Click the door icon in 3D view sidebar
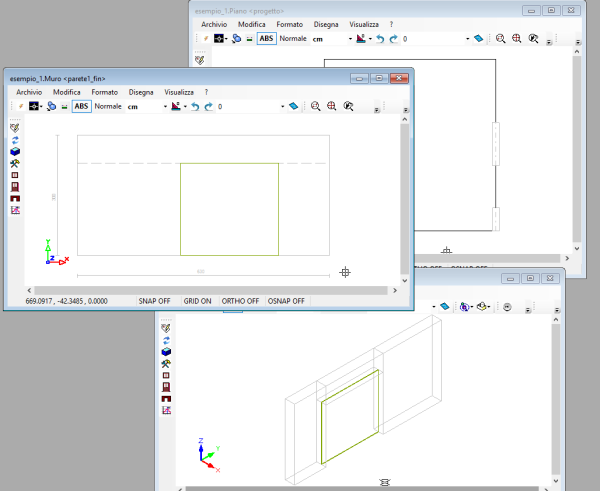600x491 pixels. click(167, 387)
